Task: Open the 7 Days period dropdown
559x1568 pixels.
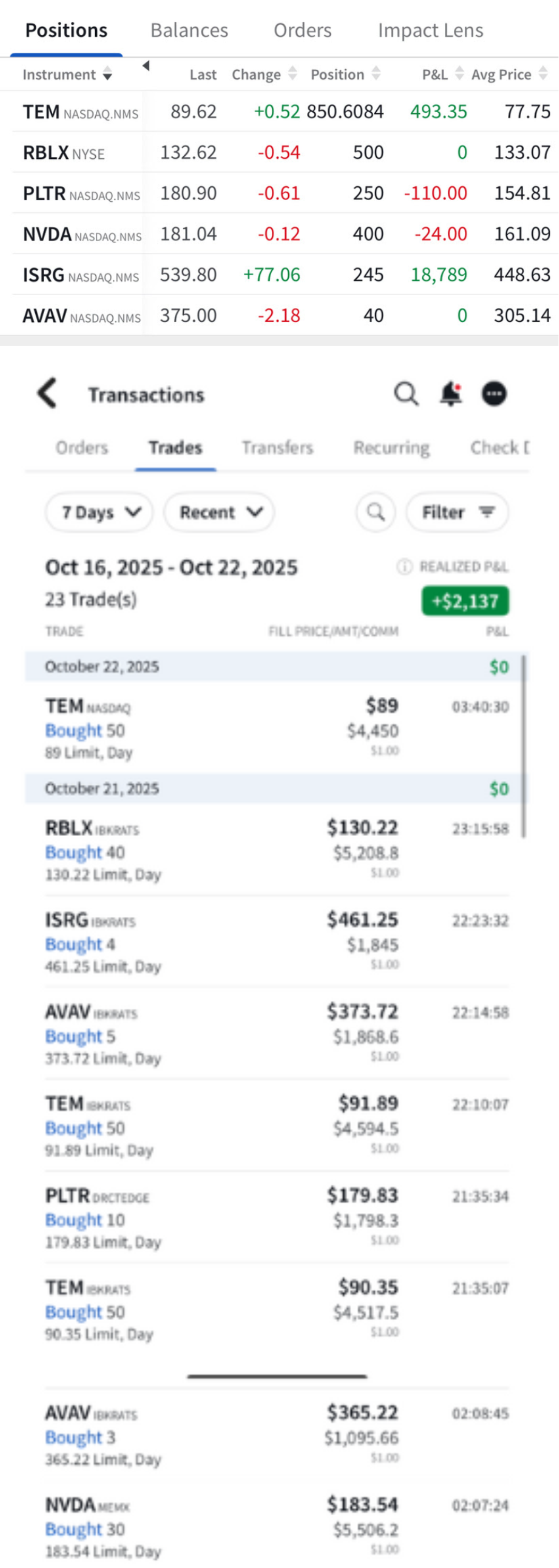Action: pos(99,512)
